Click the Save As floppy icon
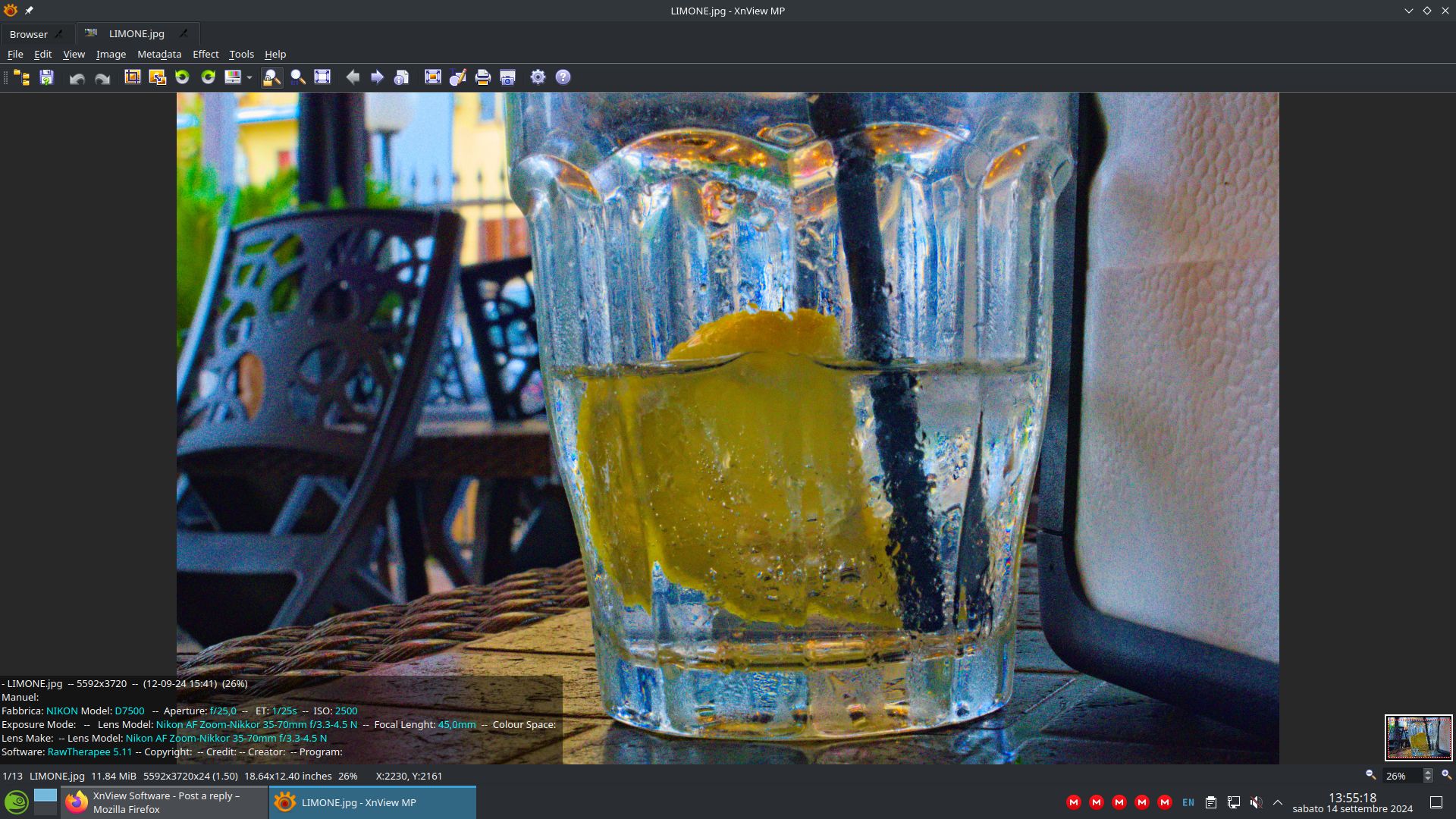Viewport: 1456px width, 819px height. point(46,77)
